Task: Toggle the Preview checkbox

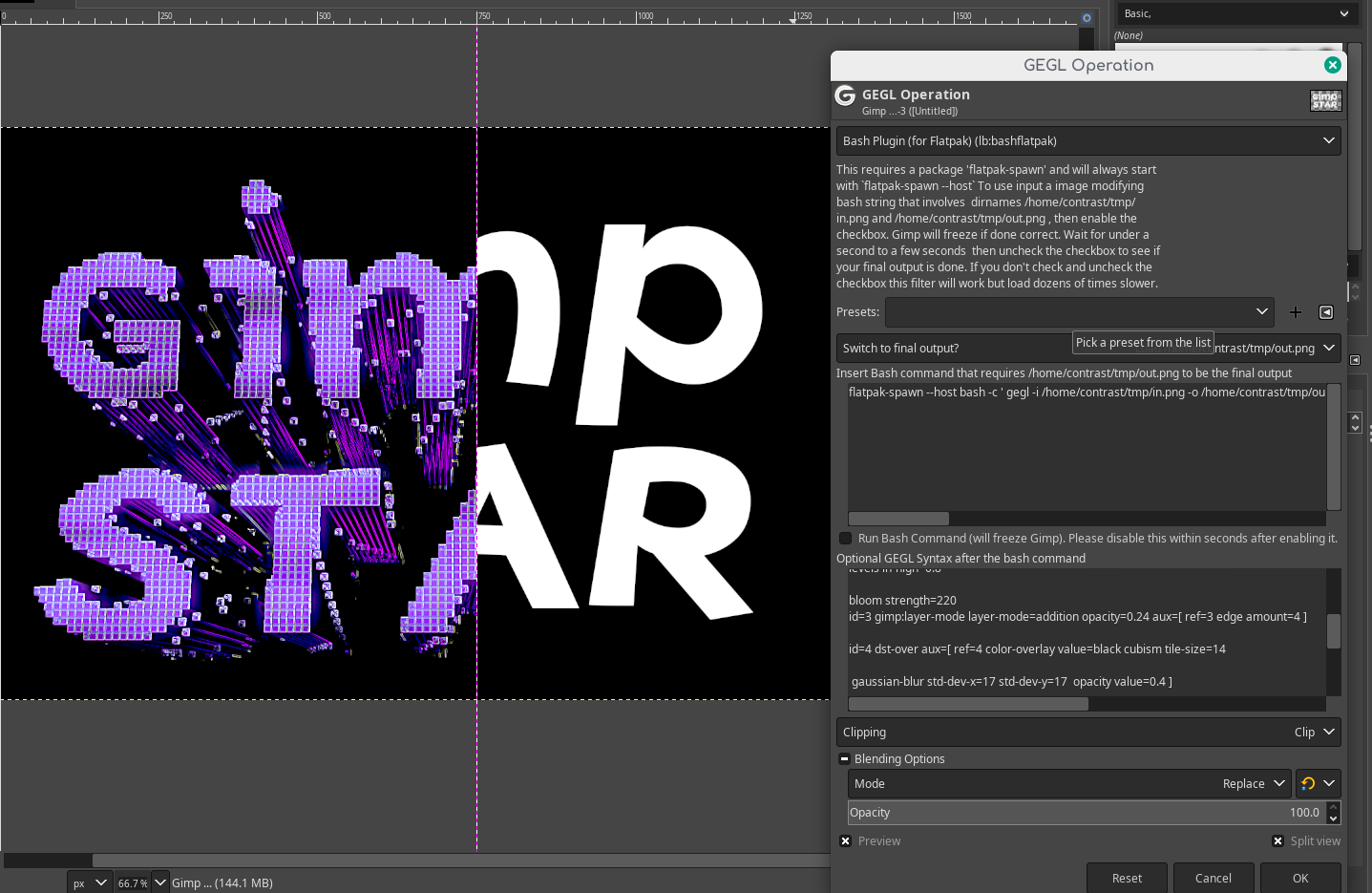Action: [x=846, y=841]
